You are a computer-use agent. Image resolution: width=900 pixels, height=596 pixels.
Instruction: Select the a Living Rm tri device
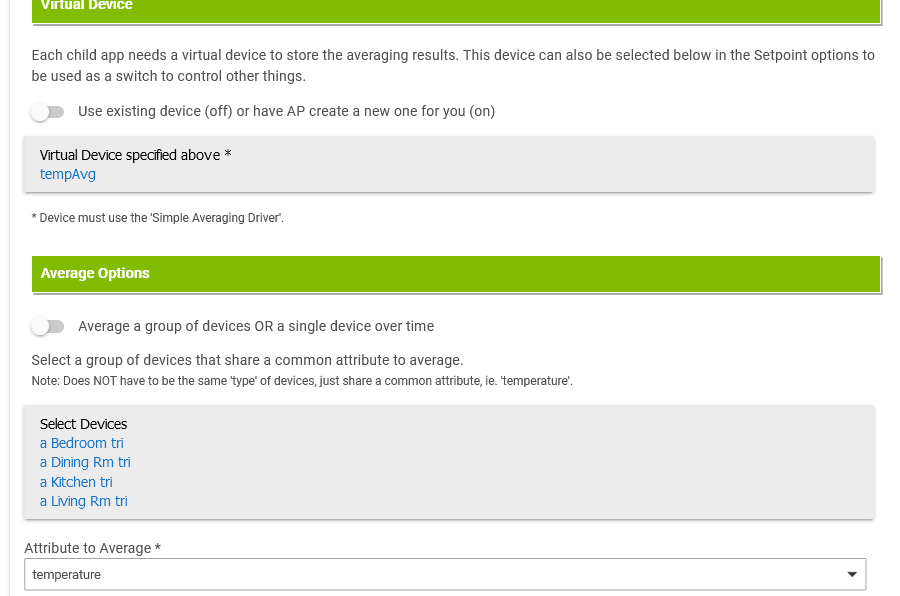click(83, 501)
